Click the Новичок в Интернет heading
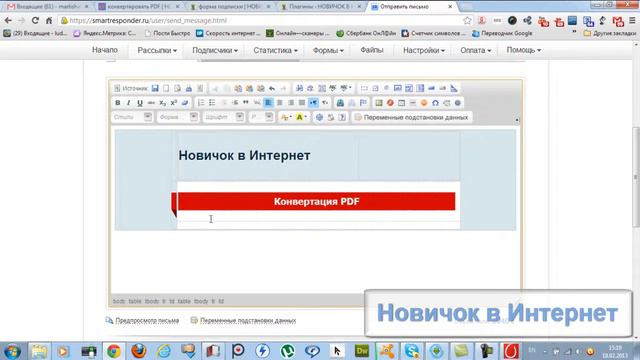The height and width of the screenshot is (360, 640). click(x=244, y=156)
